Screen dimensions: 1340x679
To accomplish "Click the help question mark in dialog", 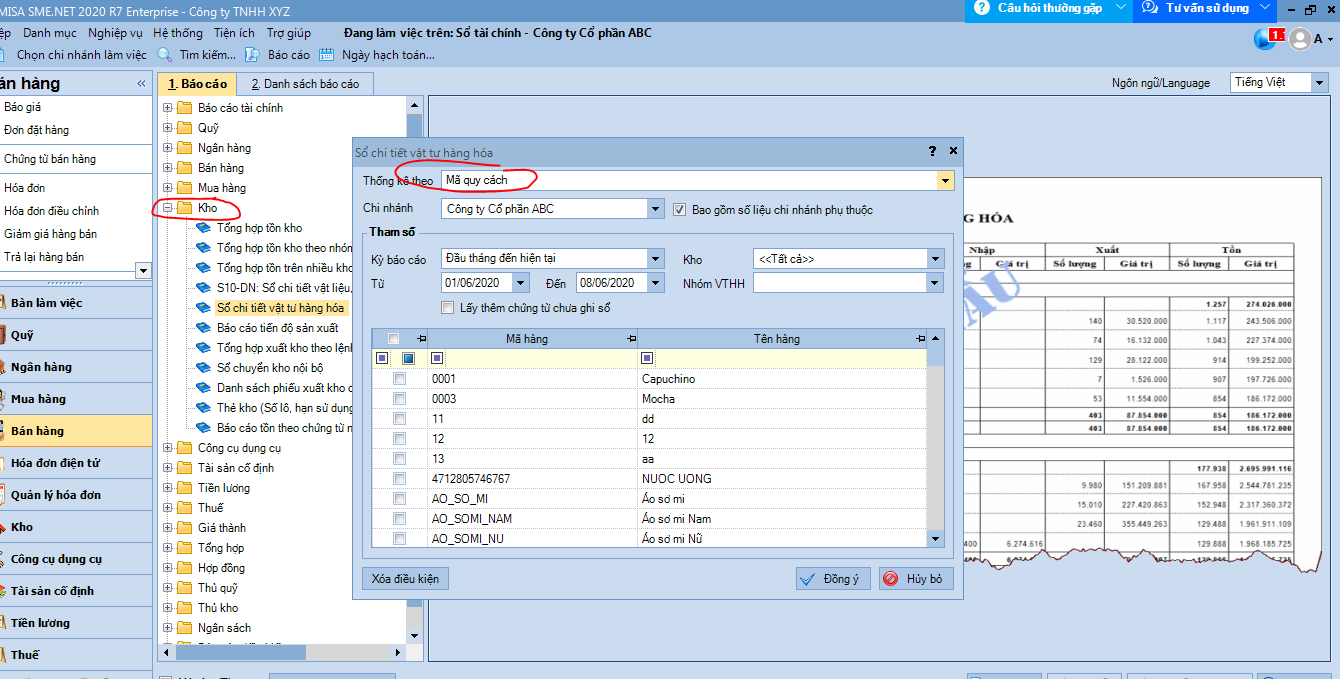I will (932, 151).
